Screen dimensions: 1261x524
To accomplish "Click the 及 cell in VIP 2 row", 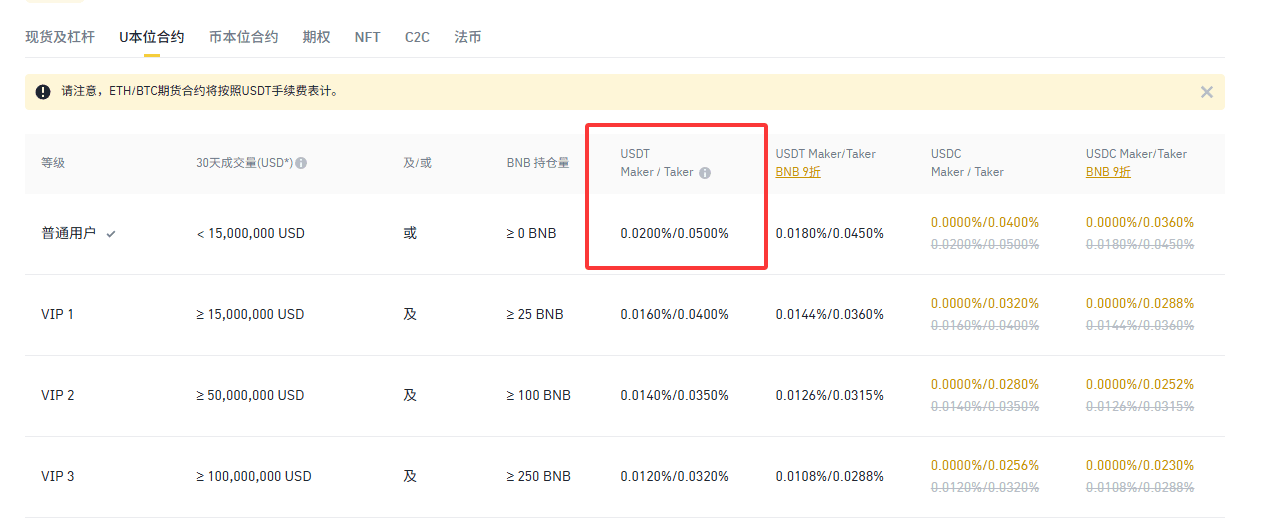I will coord(410,395).
